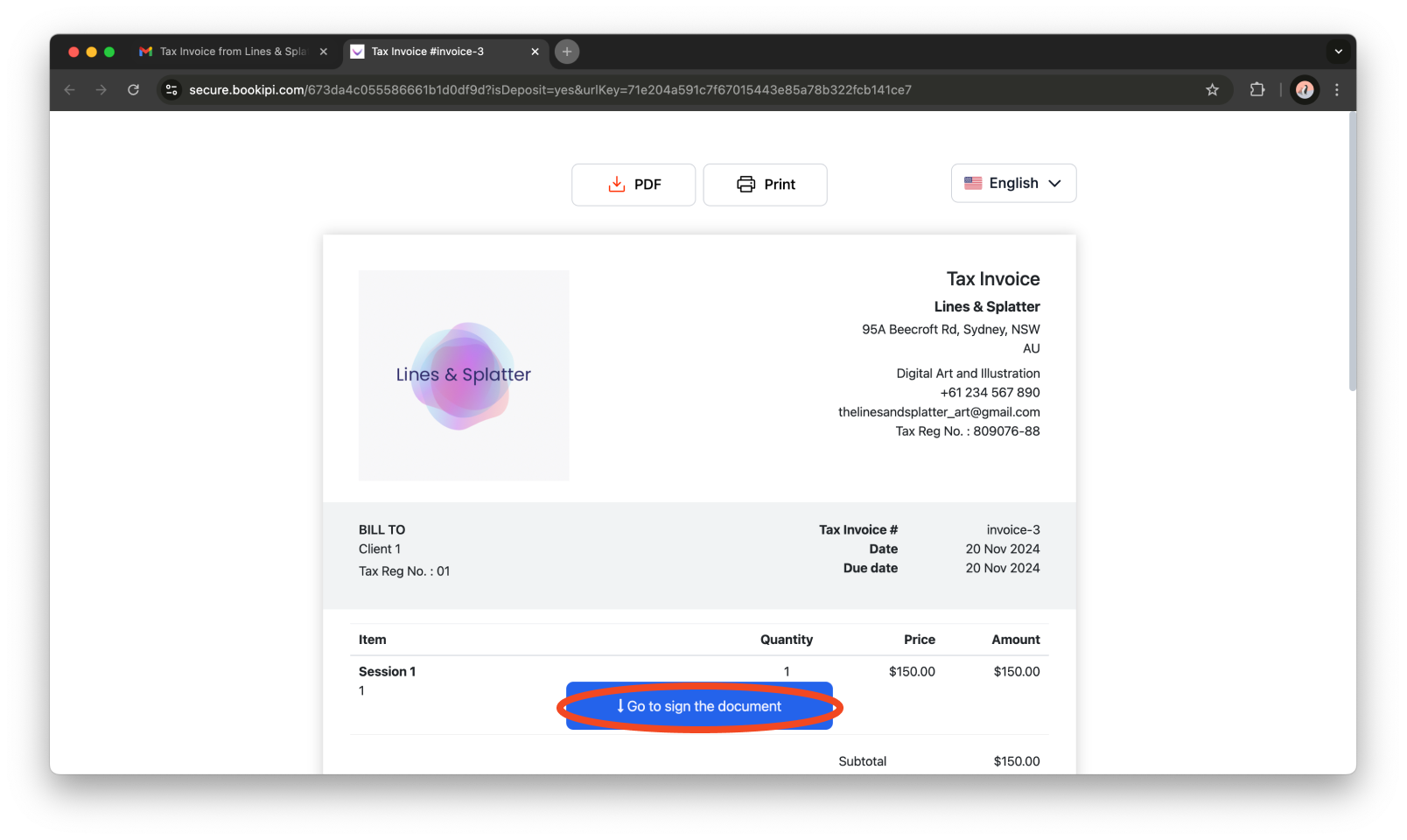
Task: Click the PDF download icon
Action: click(615, 185)
